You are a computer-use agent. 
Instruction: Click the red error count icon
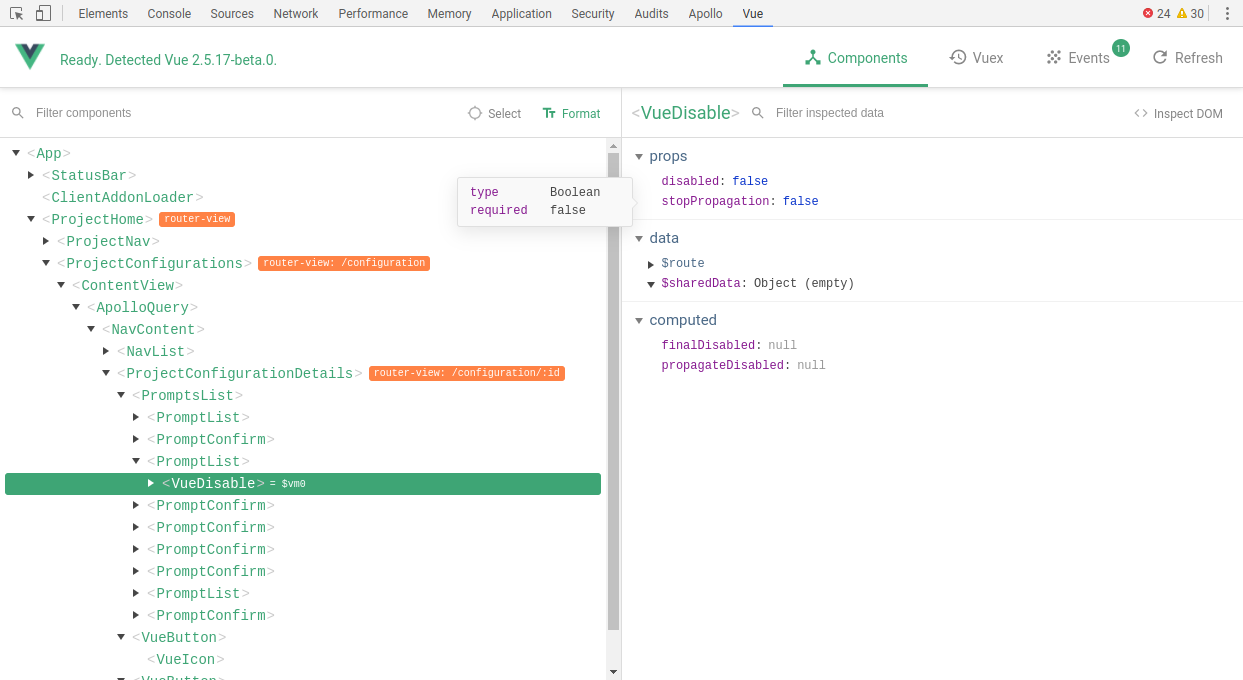tap(1148, 14)
